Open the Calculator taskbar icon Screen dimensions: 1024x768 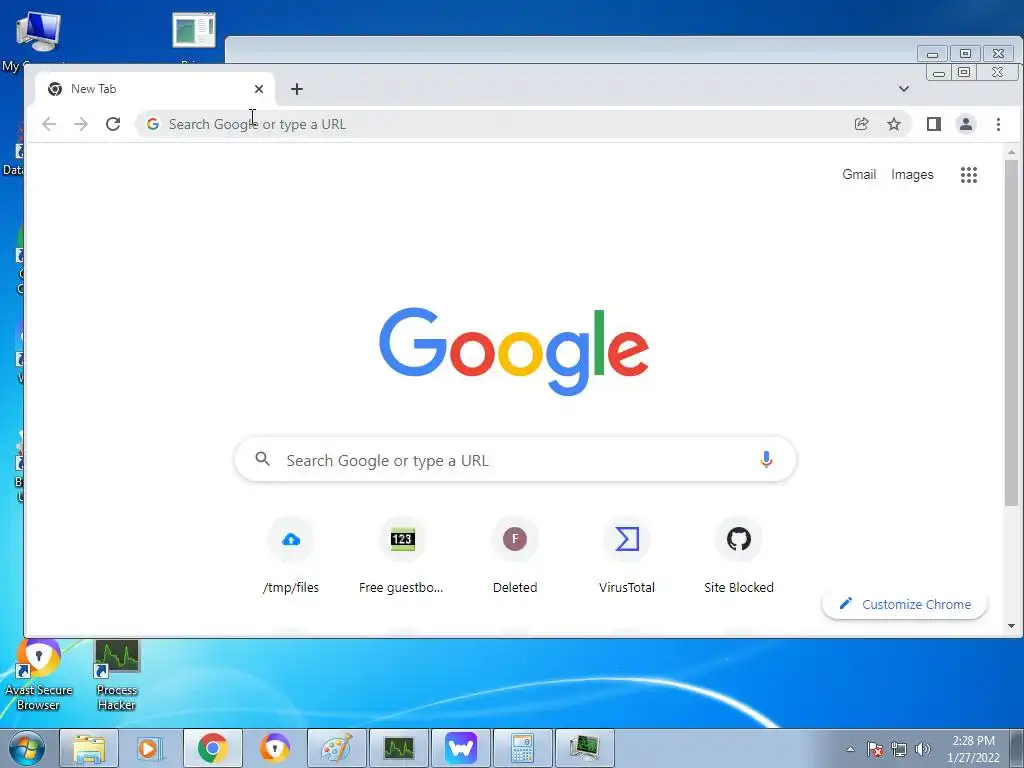tap(522, 748)
